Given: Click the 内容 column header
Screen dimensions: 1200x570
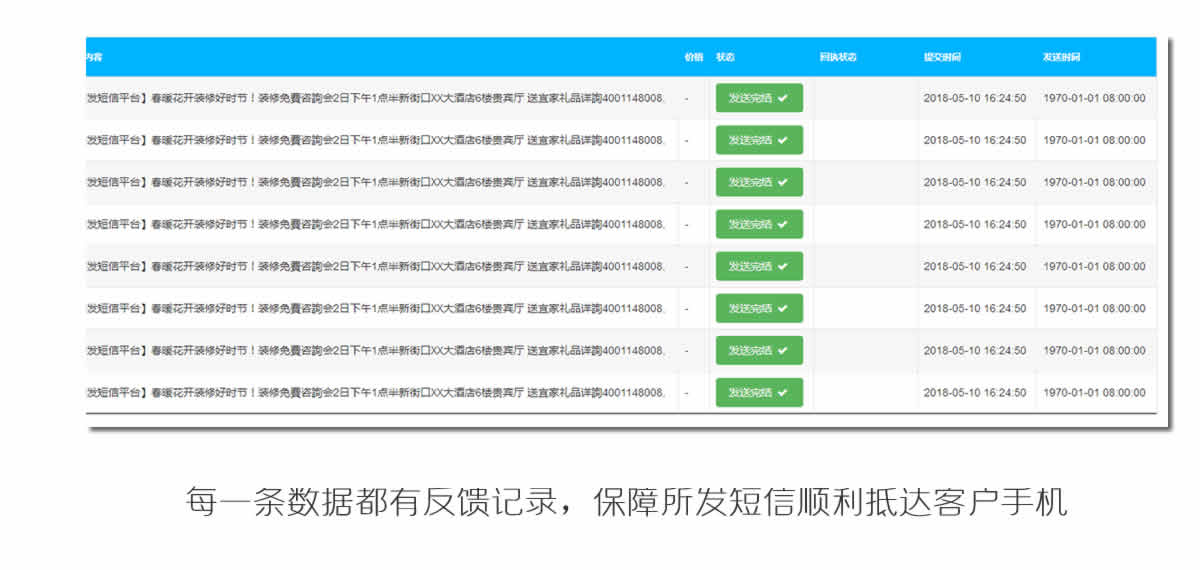Looking at the screenshot, I should pos(94,57).
